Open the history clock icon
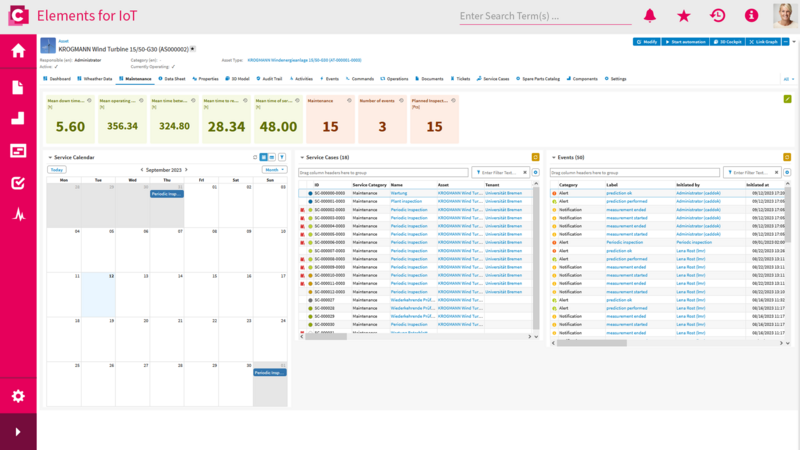This screenshot has width=800, height=450. coord(717,16)
